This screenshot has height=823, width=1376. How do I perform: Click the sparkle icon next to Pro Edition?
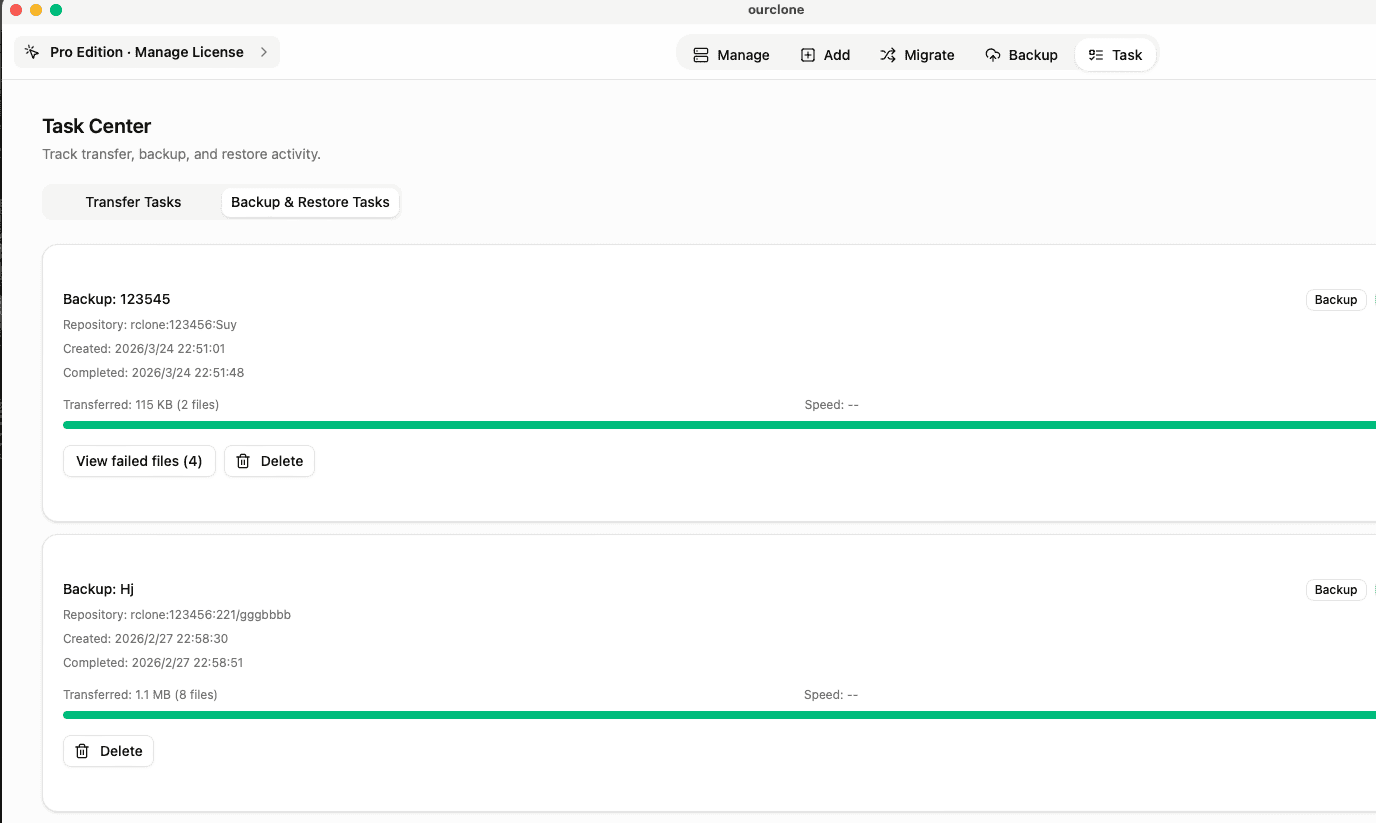pyautogui.click(x=31, y=51)
